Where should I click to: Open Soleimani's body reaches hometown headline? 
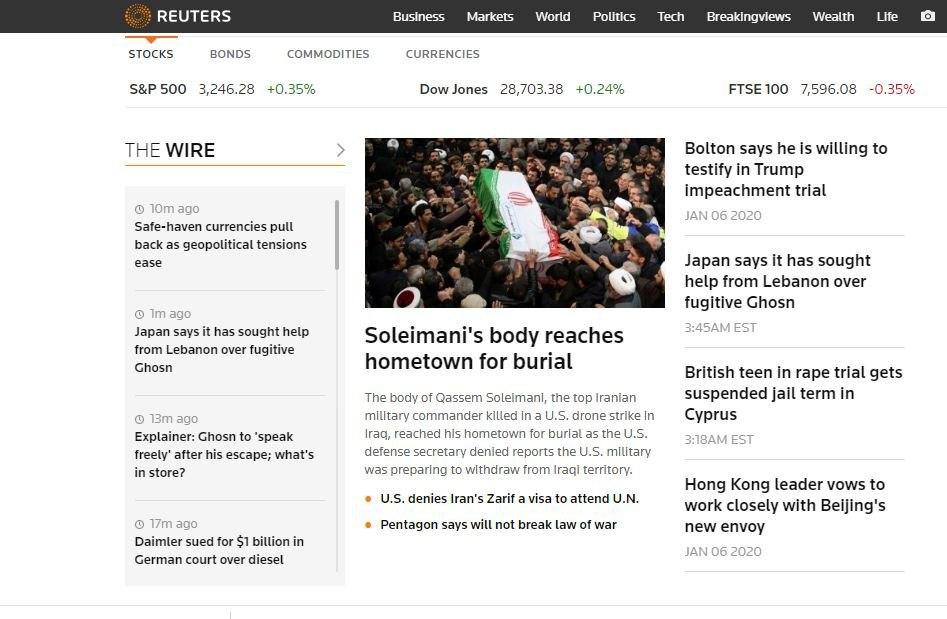(494, 348)
